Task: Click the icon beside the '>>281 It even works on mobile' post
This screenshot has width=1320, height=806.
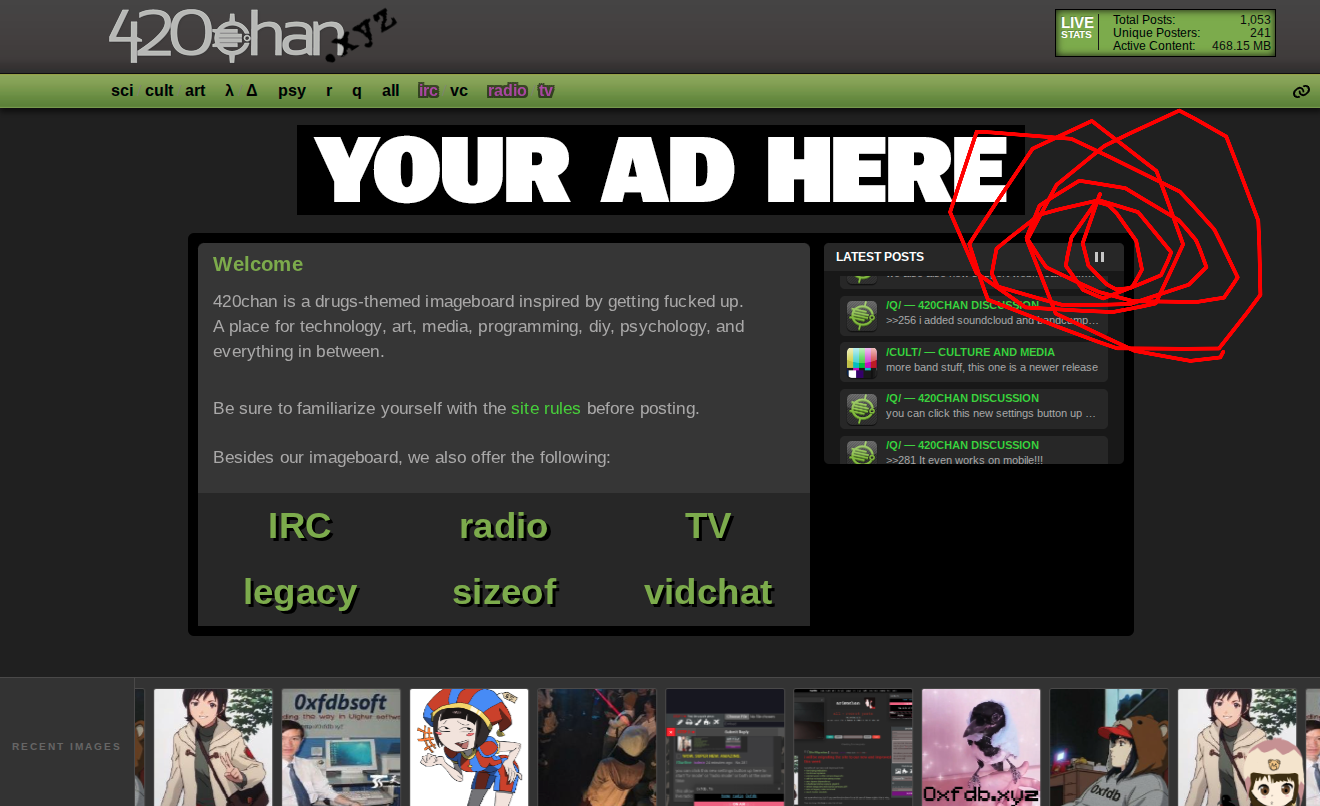Action: pos(861,452)
